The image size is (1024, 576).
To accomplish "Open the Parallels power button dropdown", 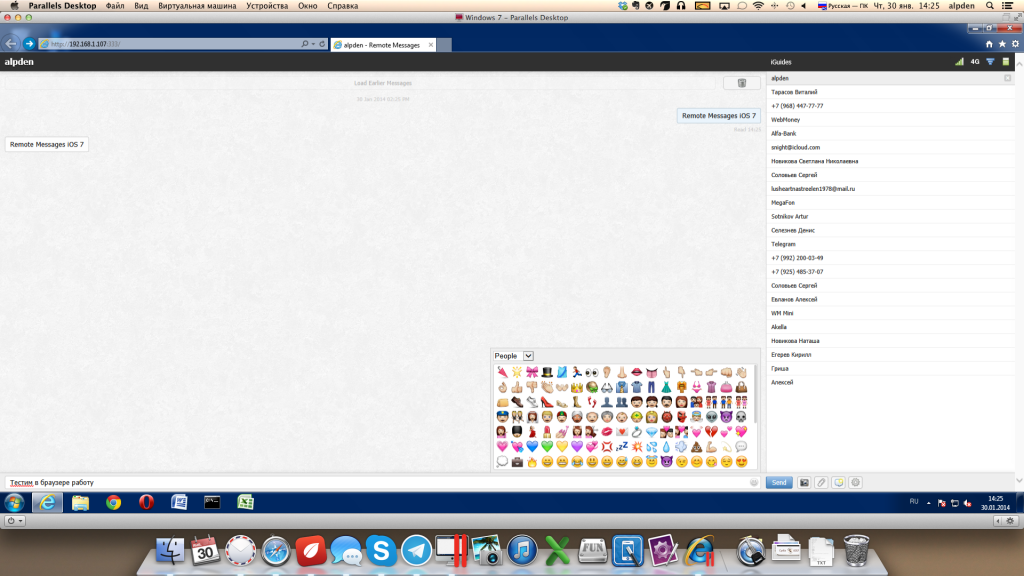I will (15, 520).
